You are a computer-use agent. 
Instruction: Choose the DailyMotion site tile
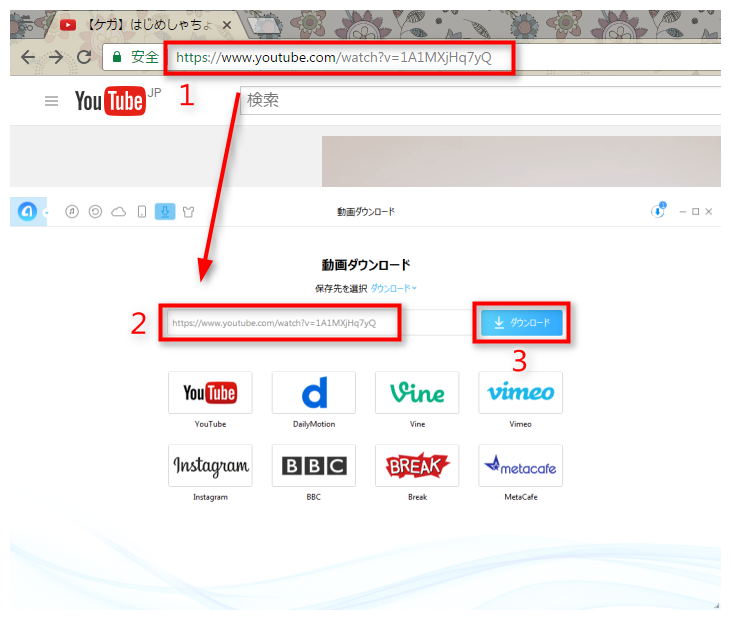(314, 393)
